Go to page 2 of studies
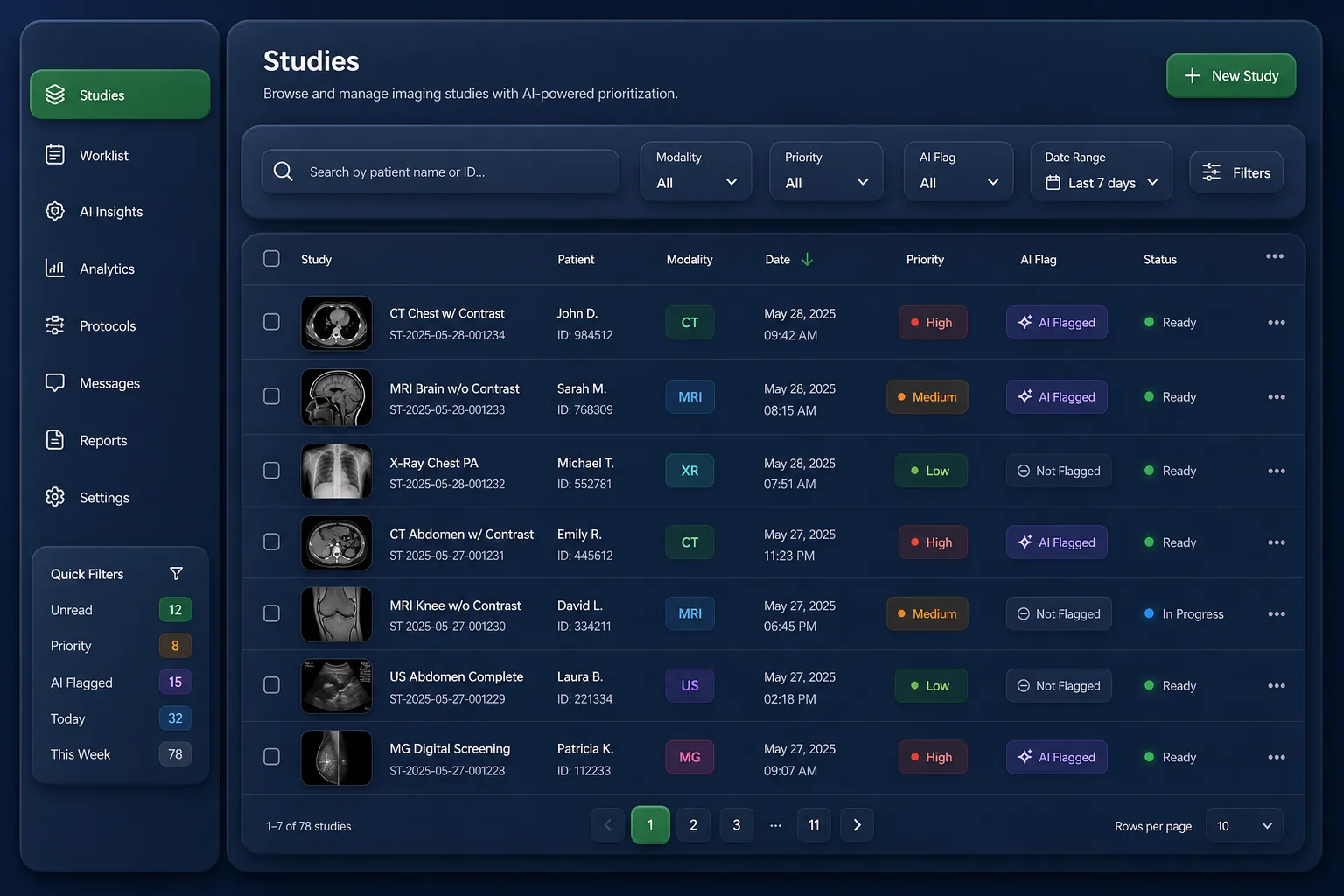 click(693, 825)
